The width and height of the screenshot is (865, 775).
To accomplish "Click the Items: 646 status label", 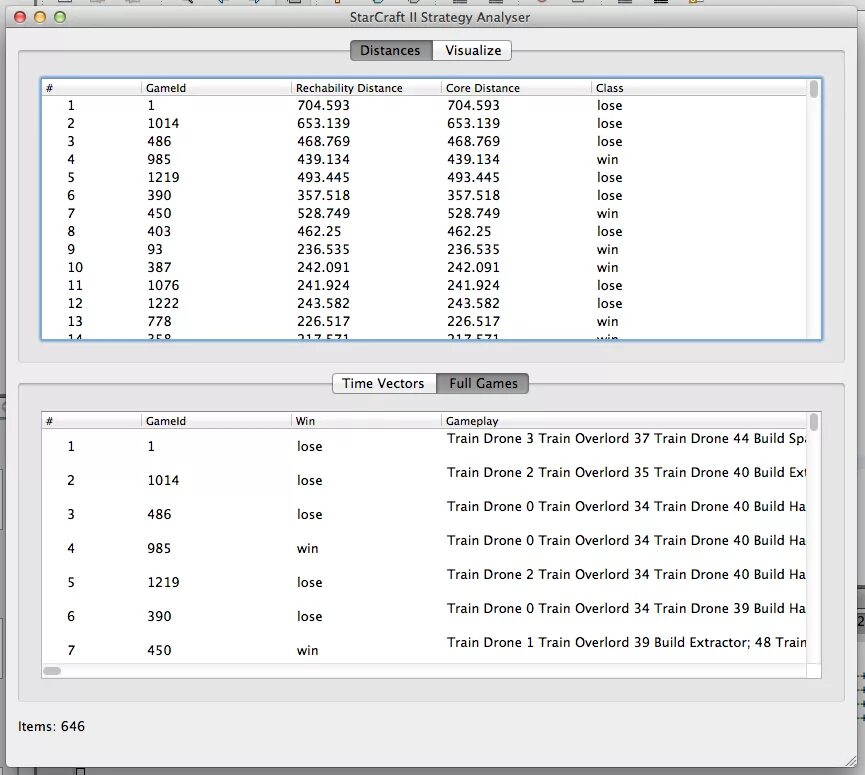I will point(51,726).
